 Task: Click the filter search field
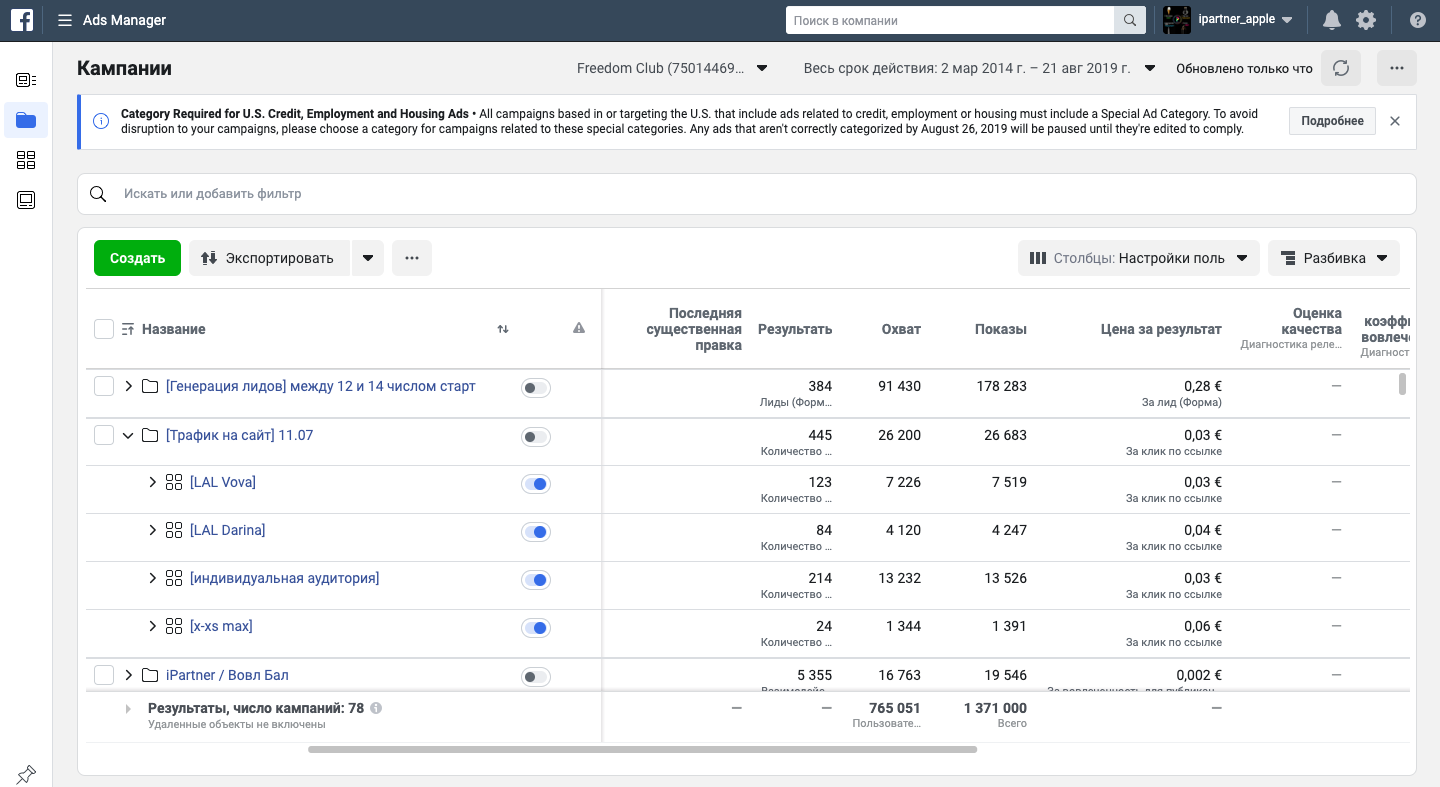(x=747, y=194)
